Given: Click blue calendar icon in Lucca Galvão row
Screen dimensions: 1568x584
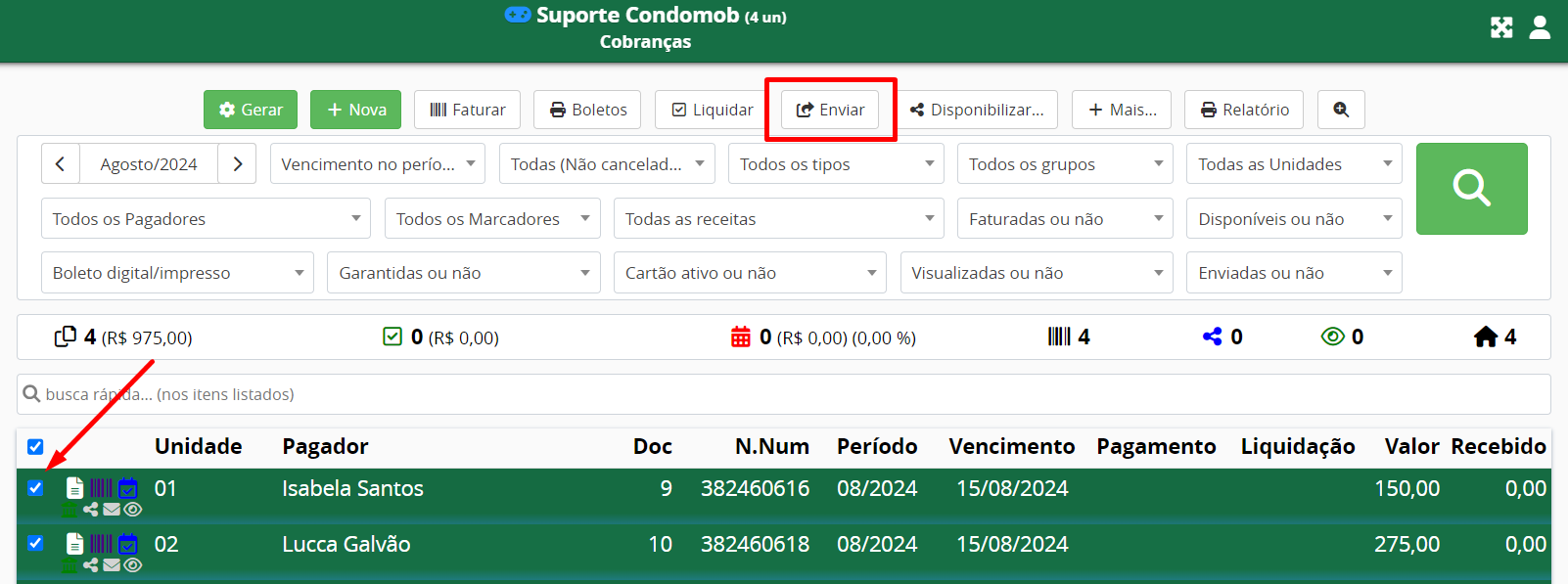Looking at the screenshot, I should point(128,543).
